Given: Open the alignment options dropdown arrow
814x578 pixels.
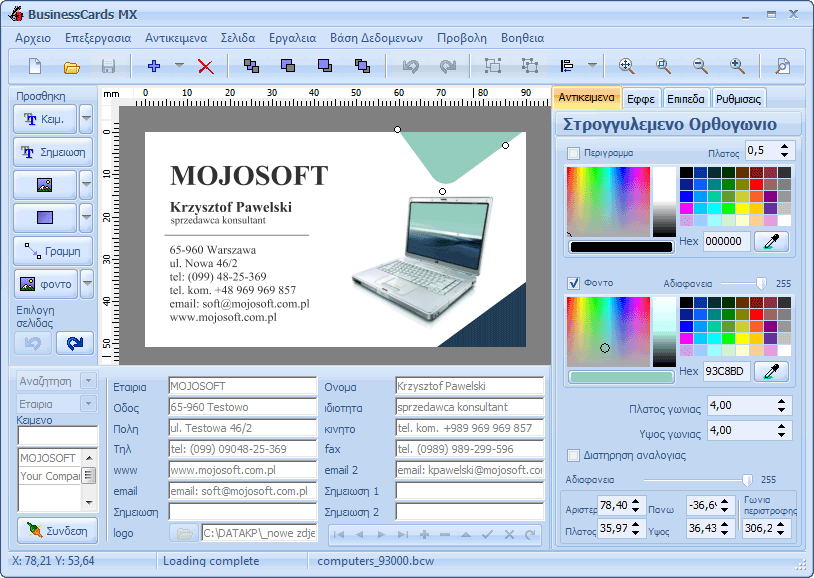Looking at the screenshot, I should [592, 66].
